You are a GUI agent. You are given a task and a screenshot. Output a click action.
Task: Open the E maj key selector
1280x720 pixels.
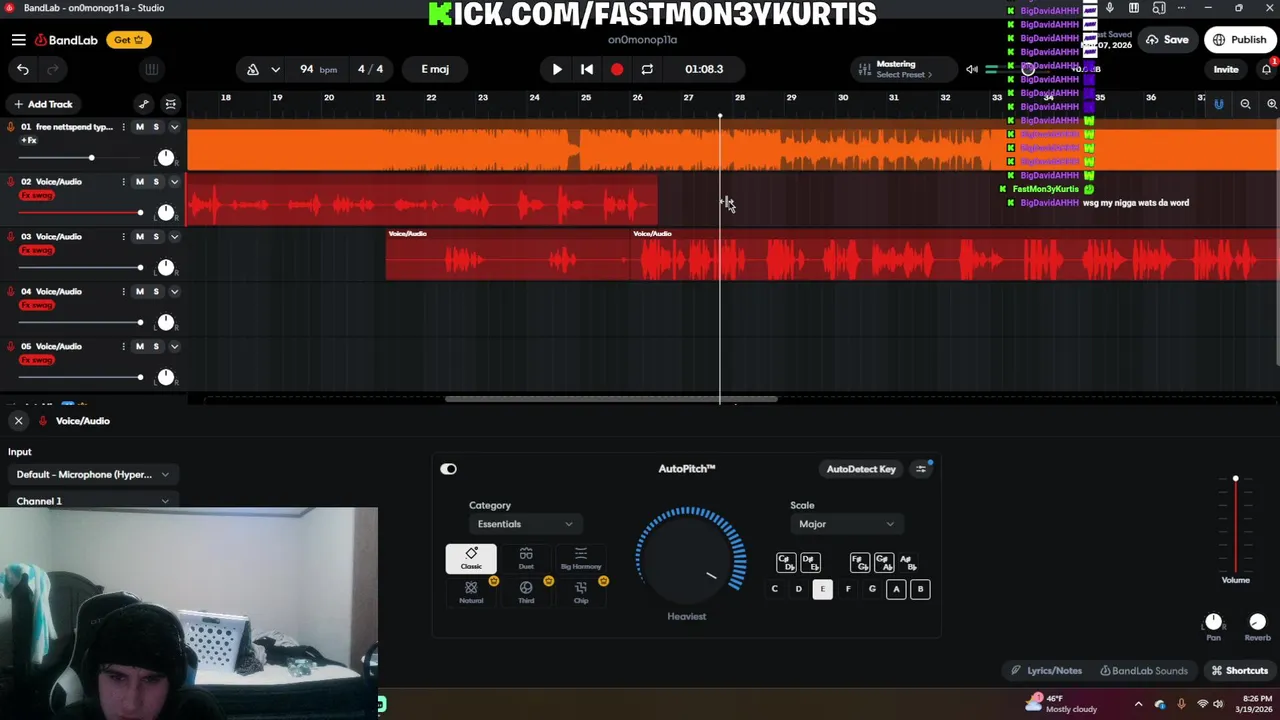(x=435, y=69)
